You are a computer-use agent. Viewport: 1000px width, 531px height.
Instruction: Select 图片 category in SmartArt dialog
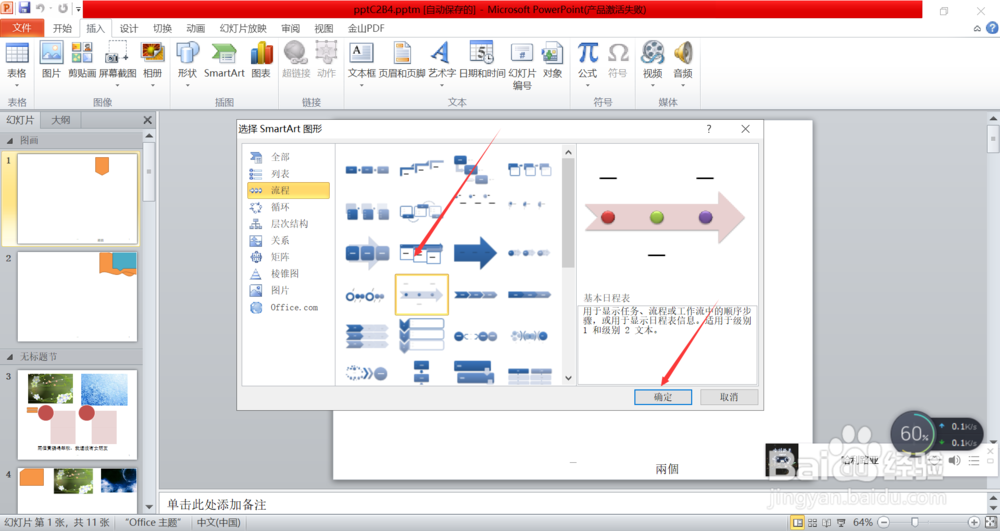click(288, 290)
